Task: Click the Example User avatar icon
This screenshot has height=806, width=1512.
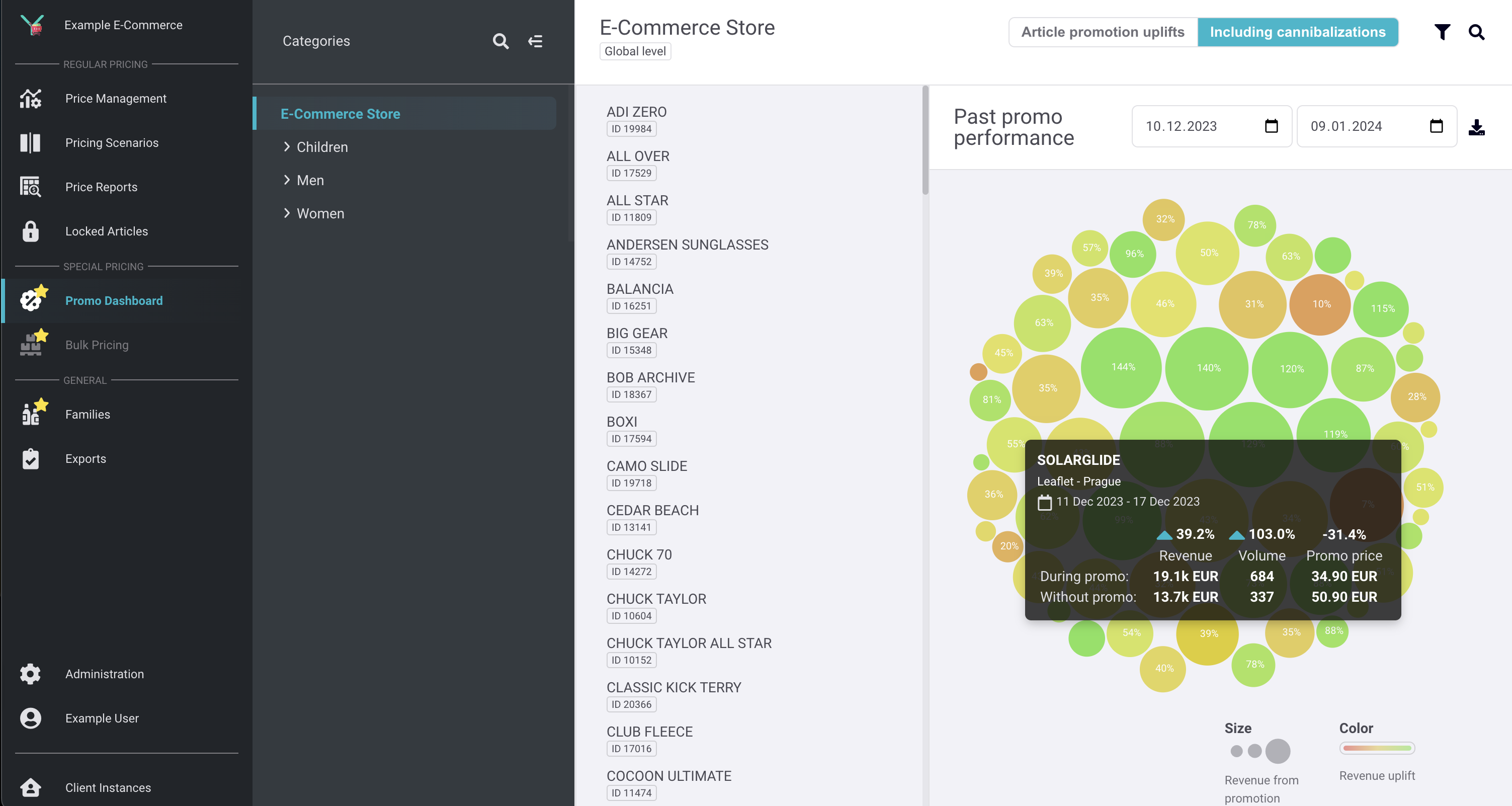Action: [x=31, y=718]
